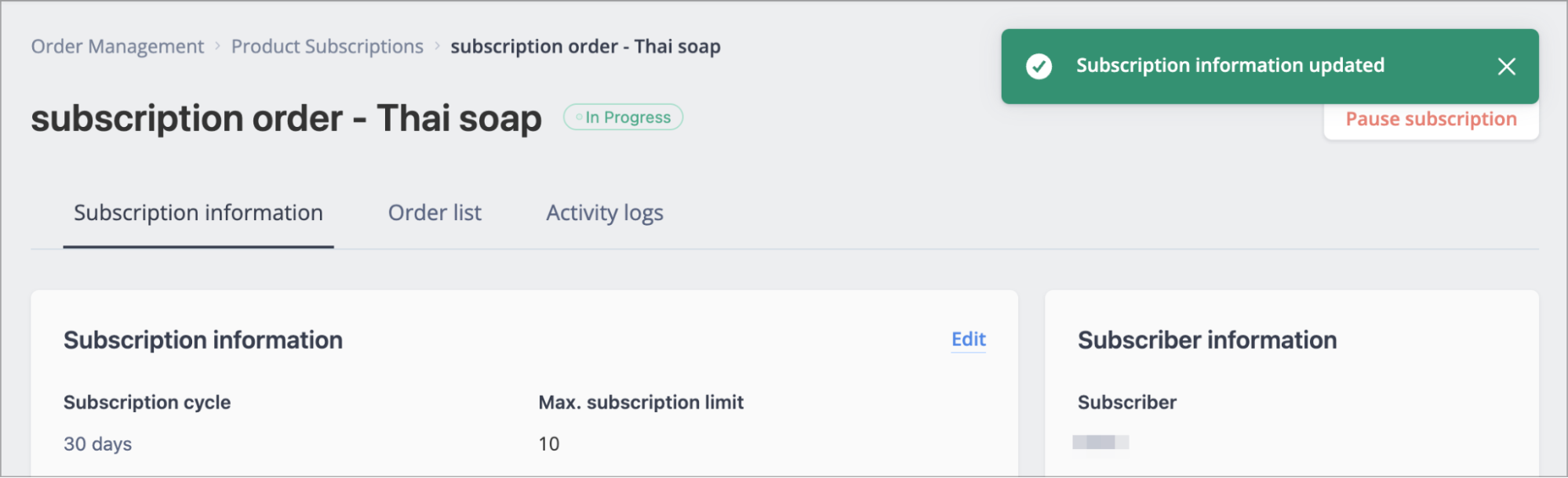
Task: Go to the Product Subscriptions breadcrumb
Action: point(327,46)
